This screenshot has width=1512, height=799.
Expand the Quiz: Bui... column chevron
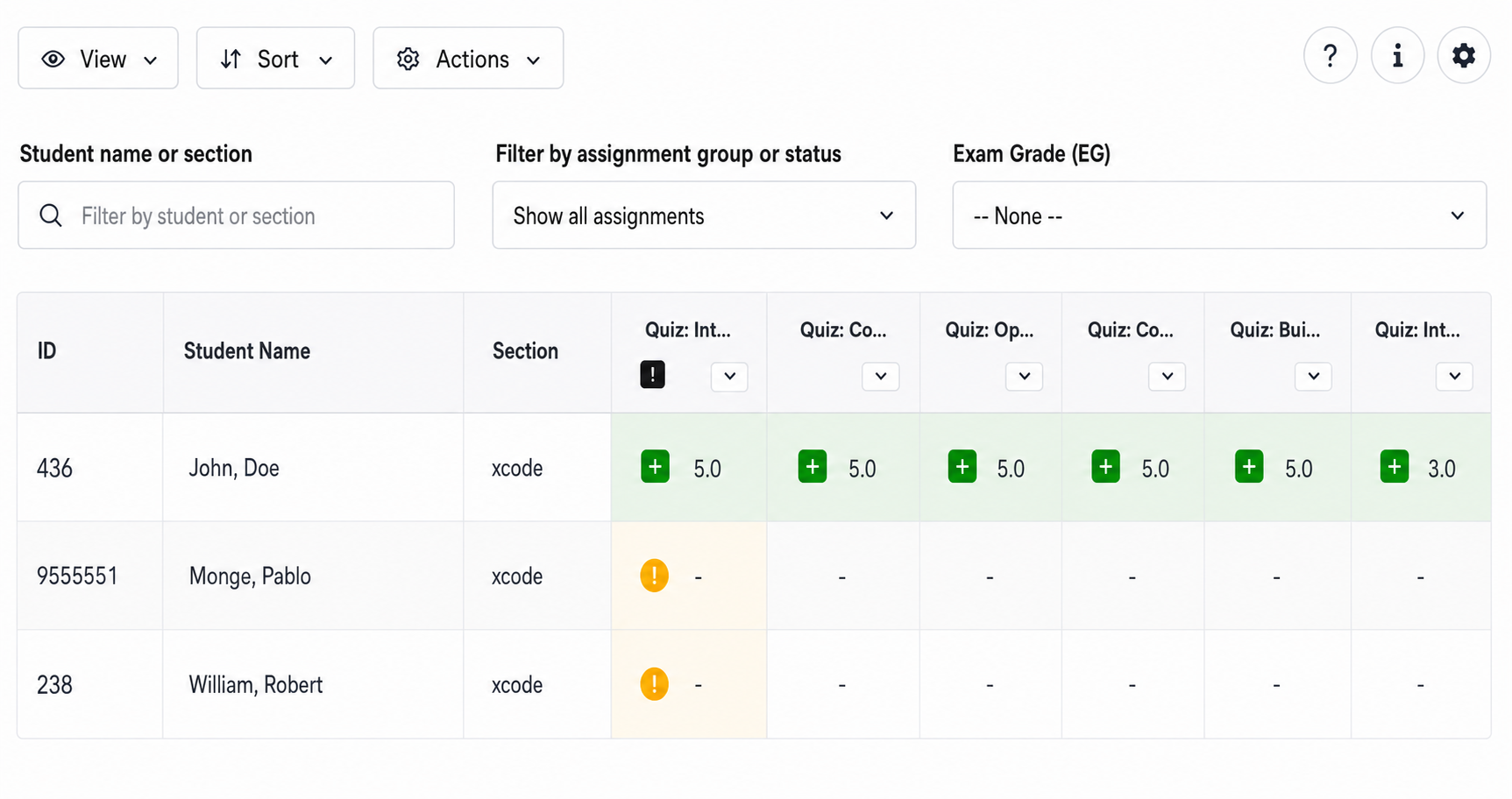(1313, 377)
